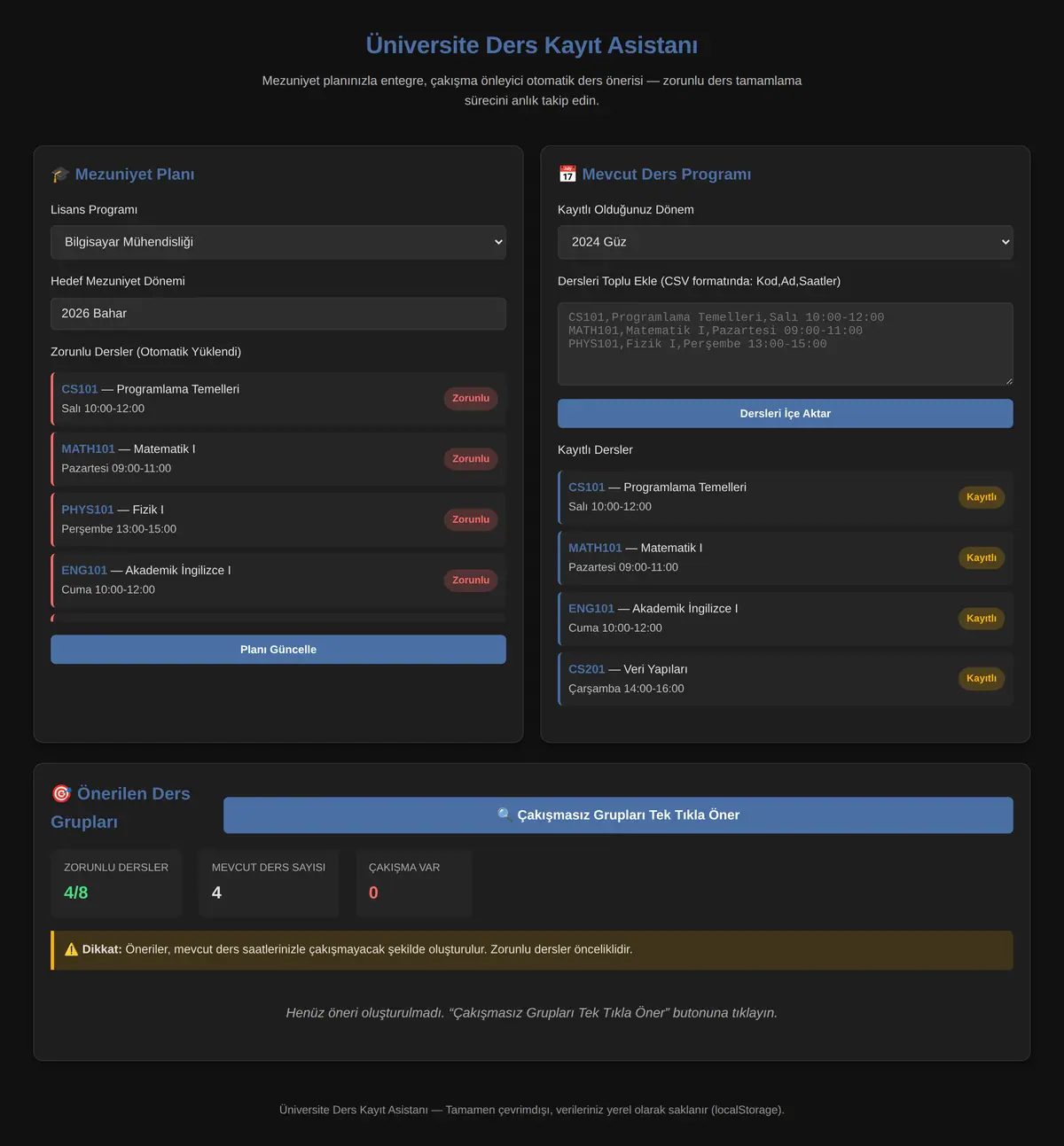Select the MATH101 required course item
The image size is (1064, 1146).
pos(278,459)
